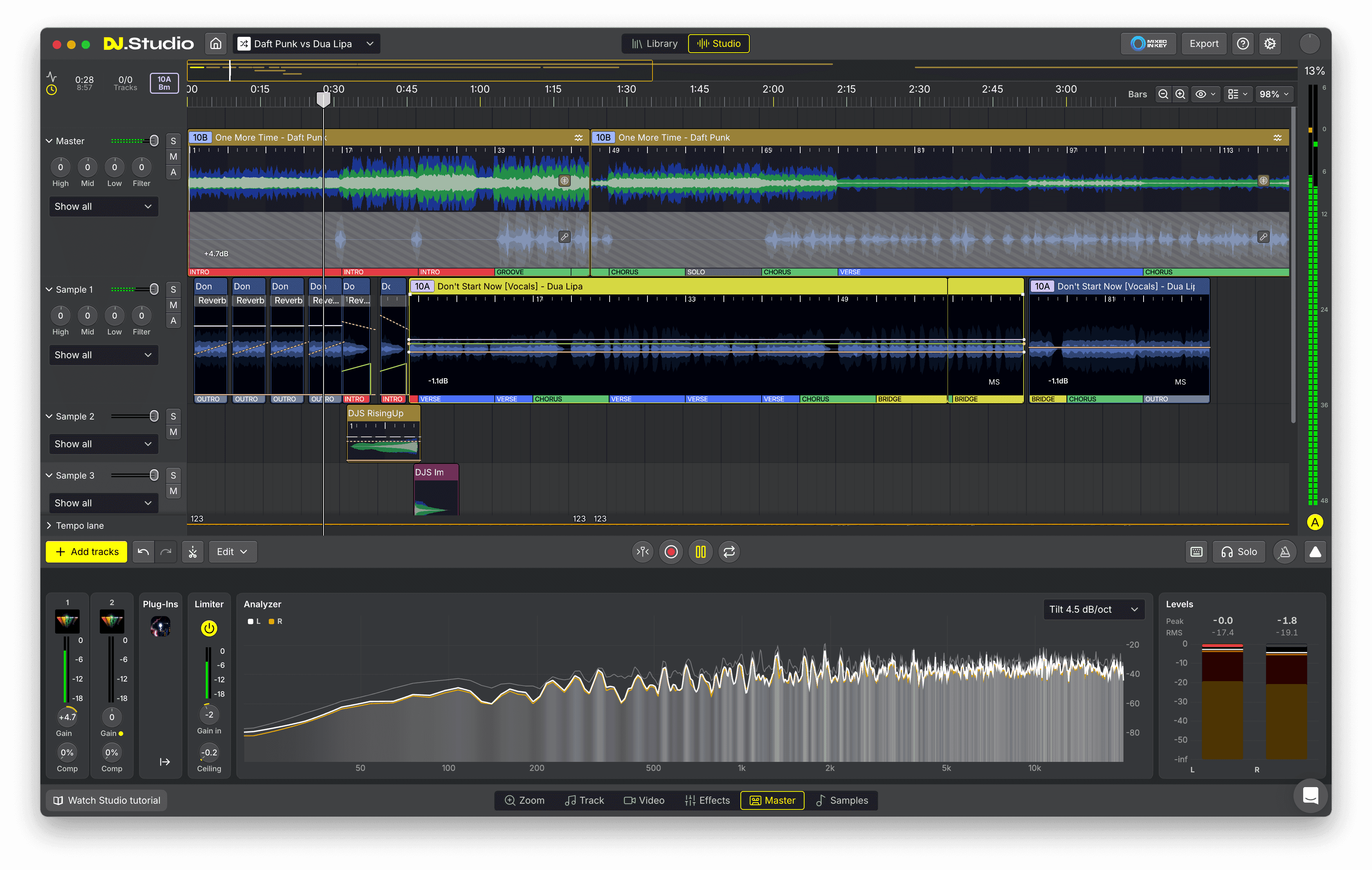Open the Zoom bottom tab
Image resolution: width=1372 pixels, height=870 pixels.
[525, 800]
